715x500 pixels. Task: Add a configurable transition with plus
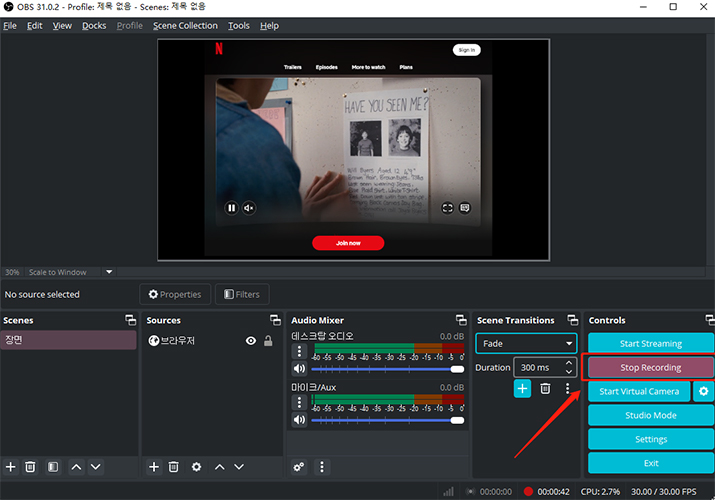click(x=523, y=388)
